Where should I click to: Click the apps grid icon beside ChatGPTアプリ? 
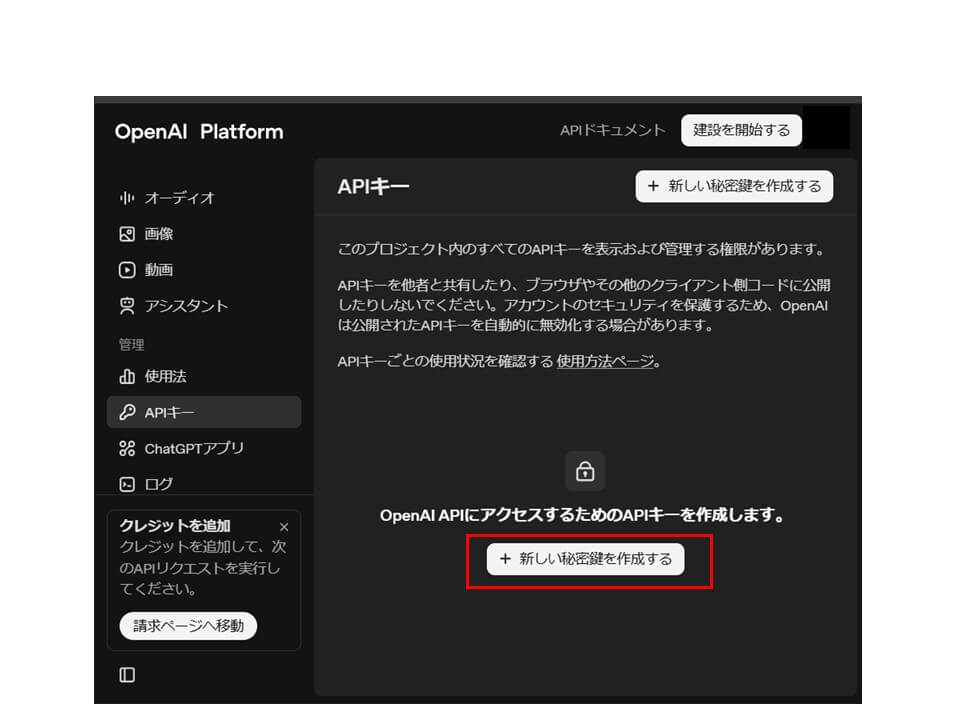pyautogui.click(x=127, y=448)
